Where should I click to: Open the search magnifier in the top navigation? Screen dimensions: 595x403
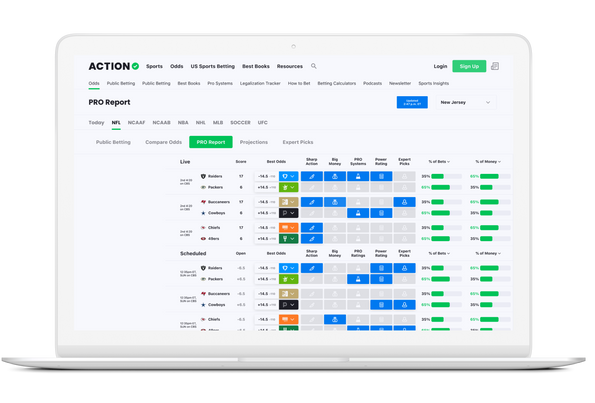pyautogui.click(x=313, y=66)
